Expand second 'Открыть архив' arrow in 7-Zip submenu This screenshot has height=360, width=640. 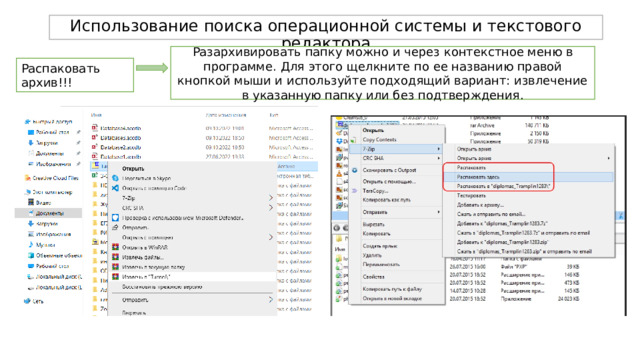tap(608, 158)
